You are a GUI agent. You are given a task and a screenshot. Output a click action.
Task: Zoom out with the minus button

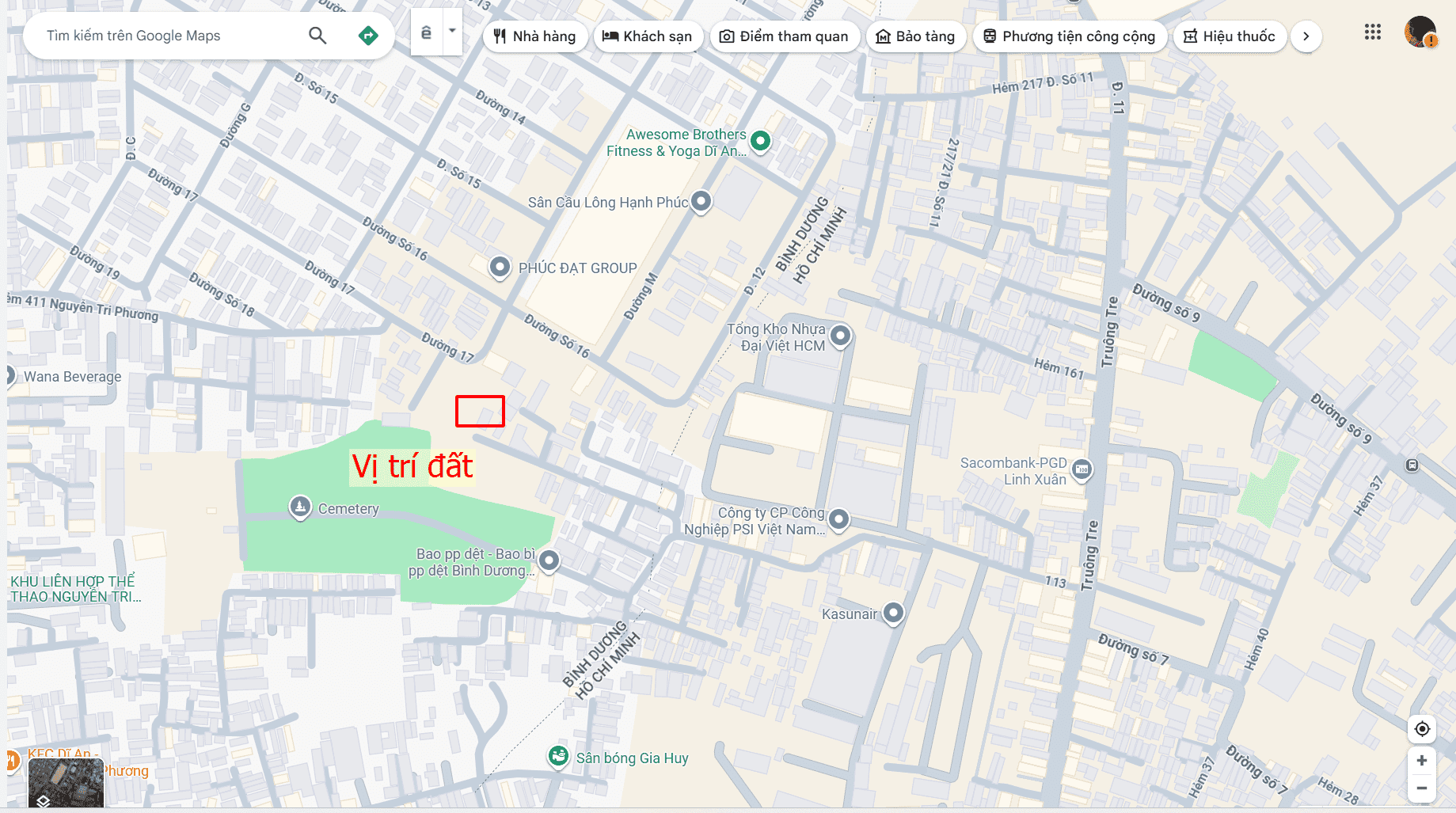click(x=1422, y=788)
